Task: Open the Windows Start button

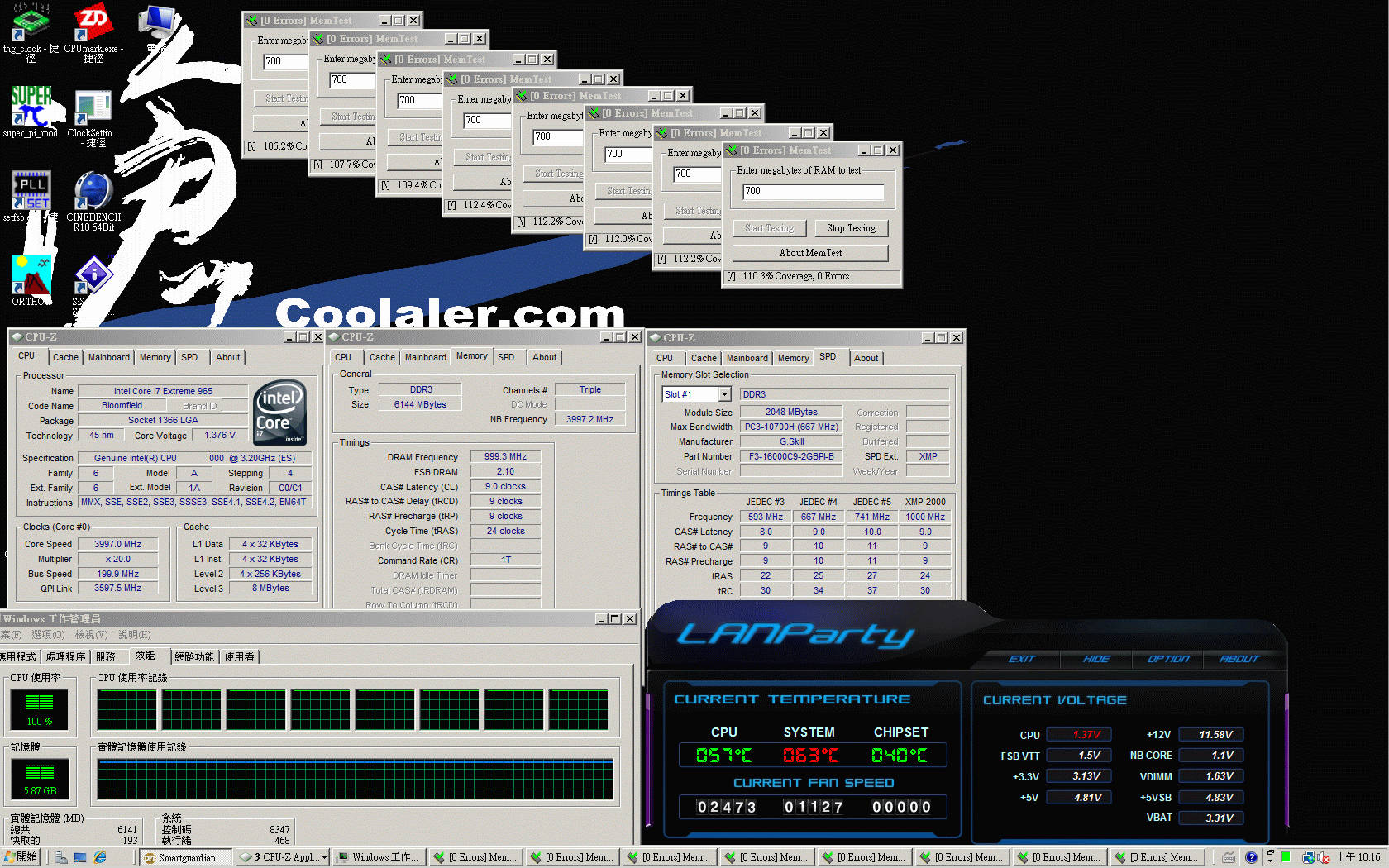Action: (x=22, y=857)
